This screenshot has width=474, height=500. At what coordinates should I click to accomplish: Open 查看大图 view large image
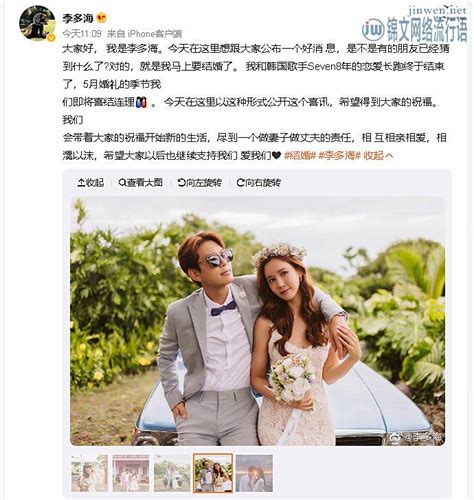(x=141, y=182)
